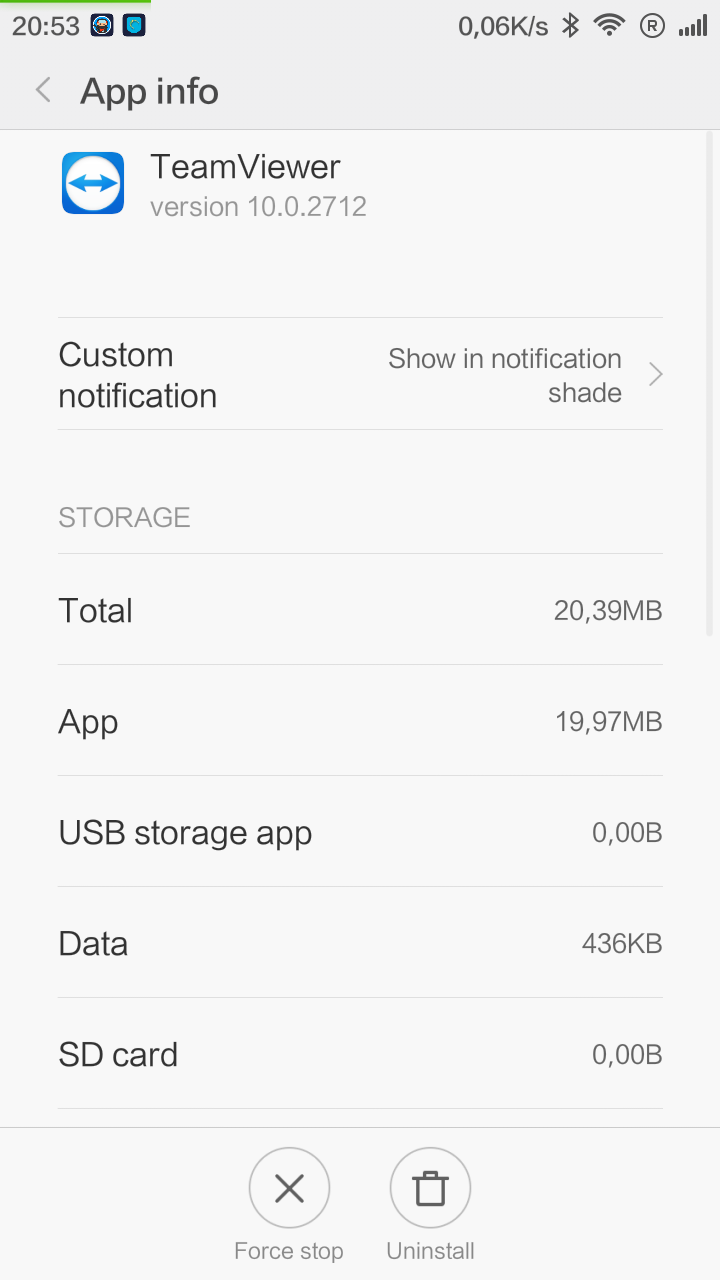
Task: Tap the back arrow in header
Action: point(43,91)
